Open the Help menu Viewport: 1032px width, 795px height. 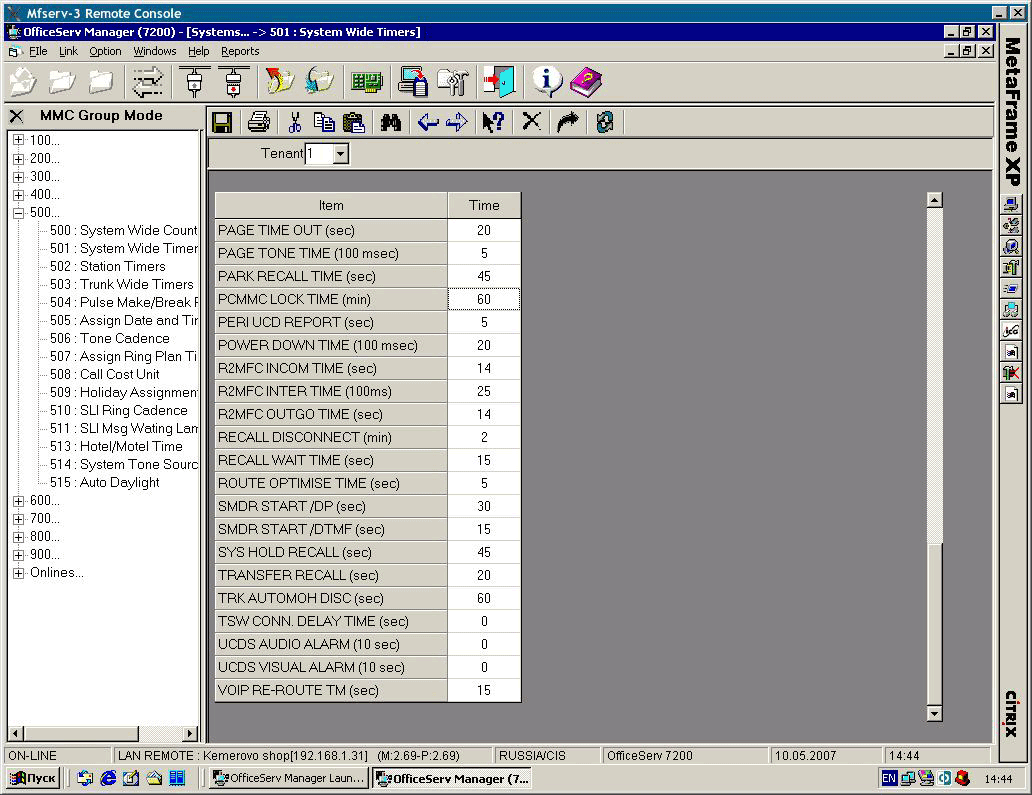tap(198, 51)
